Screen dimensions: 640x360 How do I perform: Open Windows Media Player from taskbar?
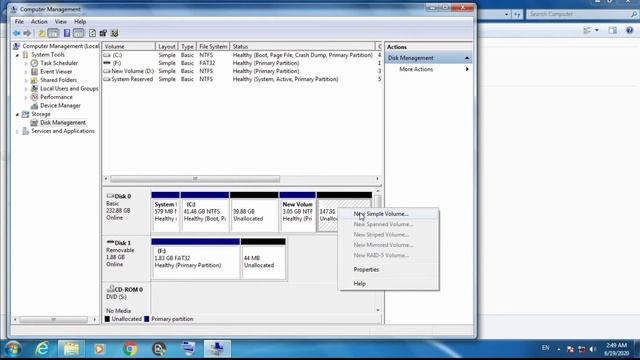[99, 349]
